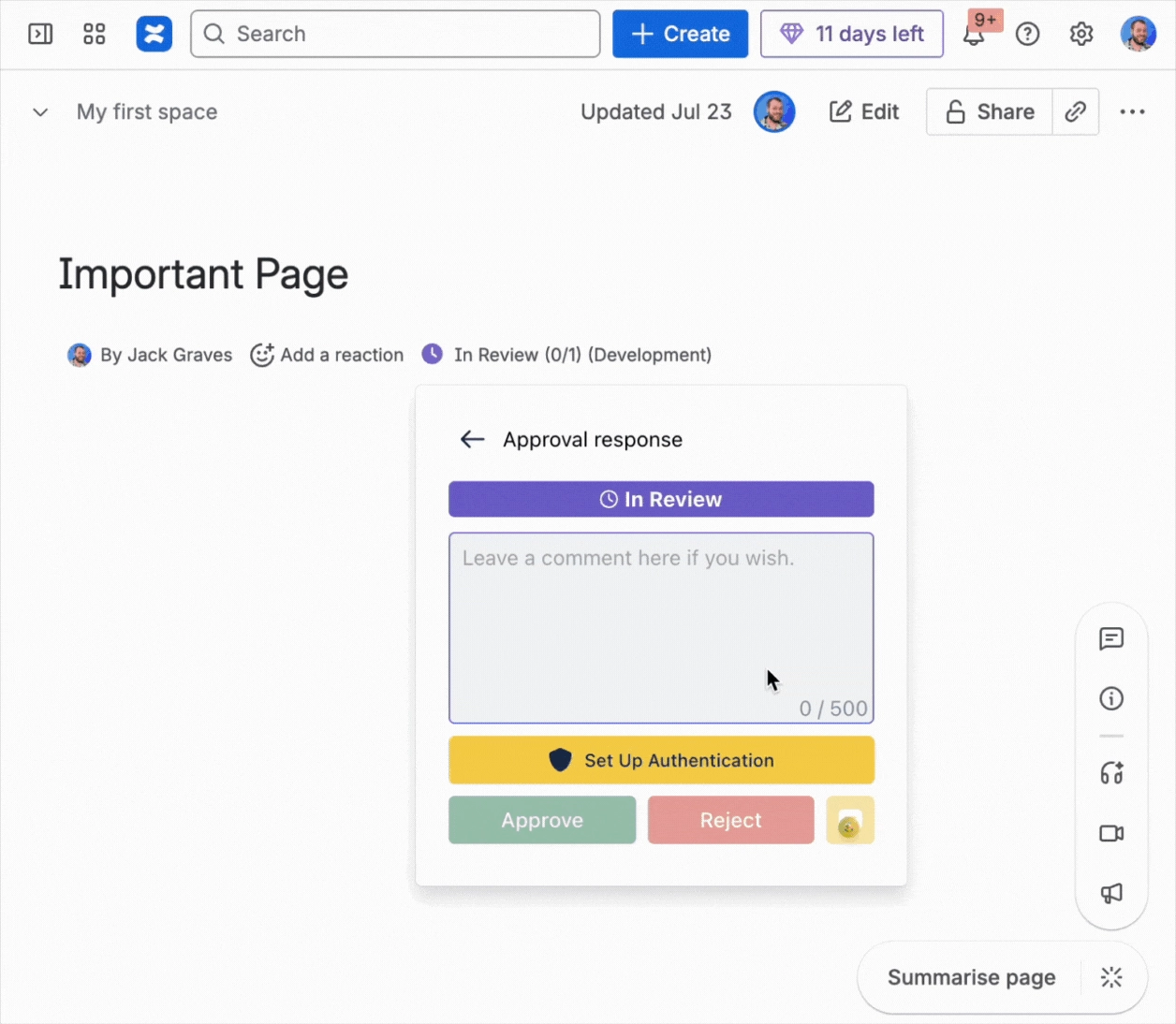Open announcements via the megaphone icon
The width and height of the screenshot is (1176, 1024).
1111,894
